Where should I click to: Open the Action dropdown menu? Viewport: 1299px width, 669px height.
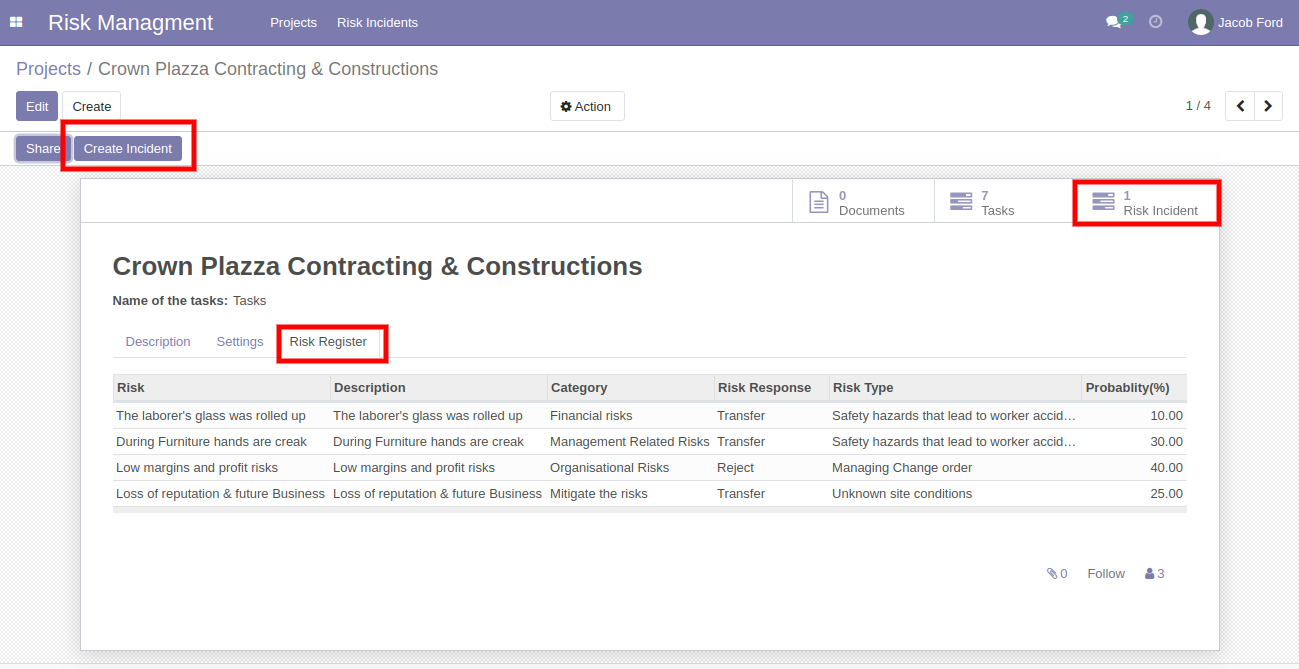pyautogui.click(x=587, y=106)
